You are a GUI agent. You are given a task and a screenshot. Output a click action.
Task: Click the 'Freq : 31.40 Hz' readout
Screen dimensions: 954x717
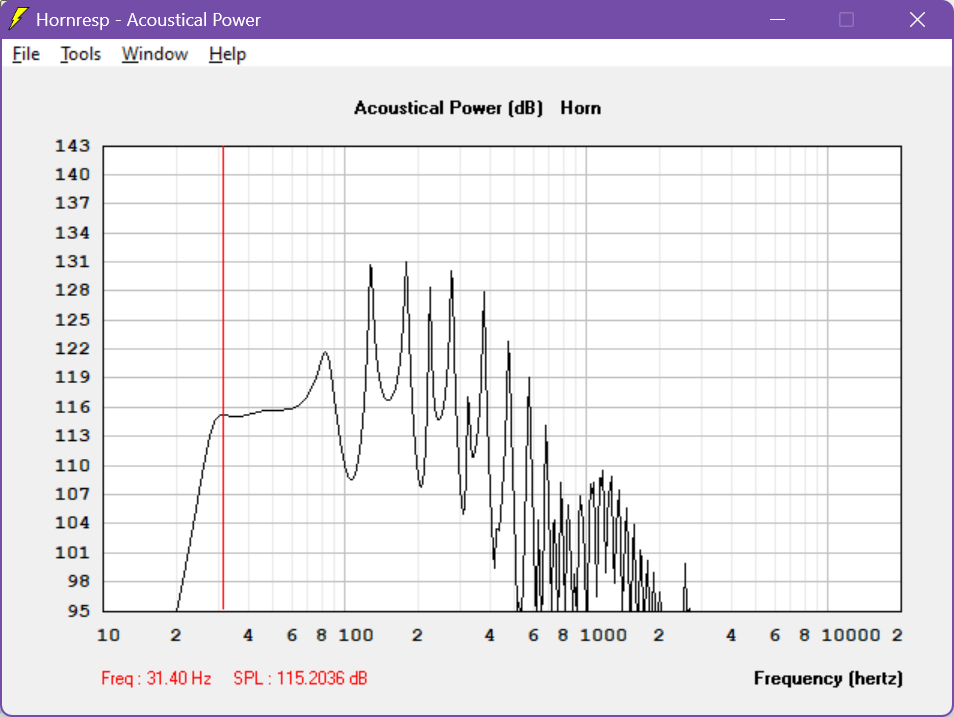[x=156, y=678]
